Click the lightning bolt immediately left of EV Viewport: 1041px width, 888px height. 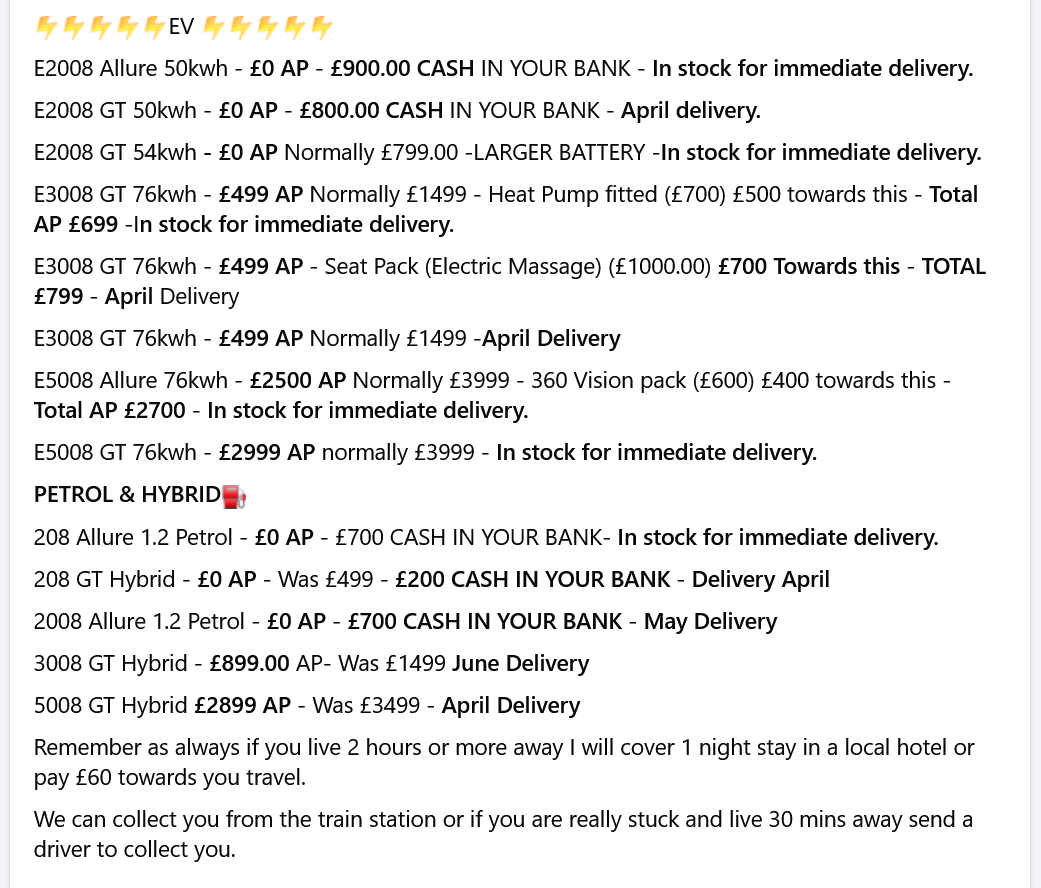pyautogui.click(x=154, y=27)
